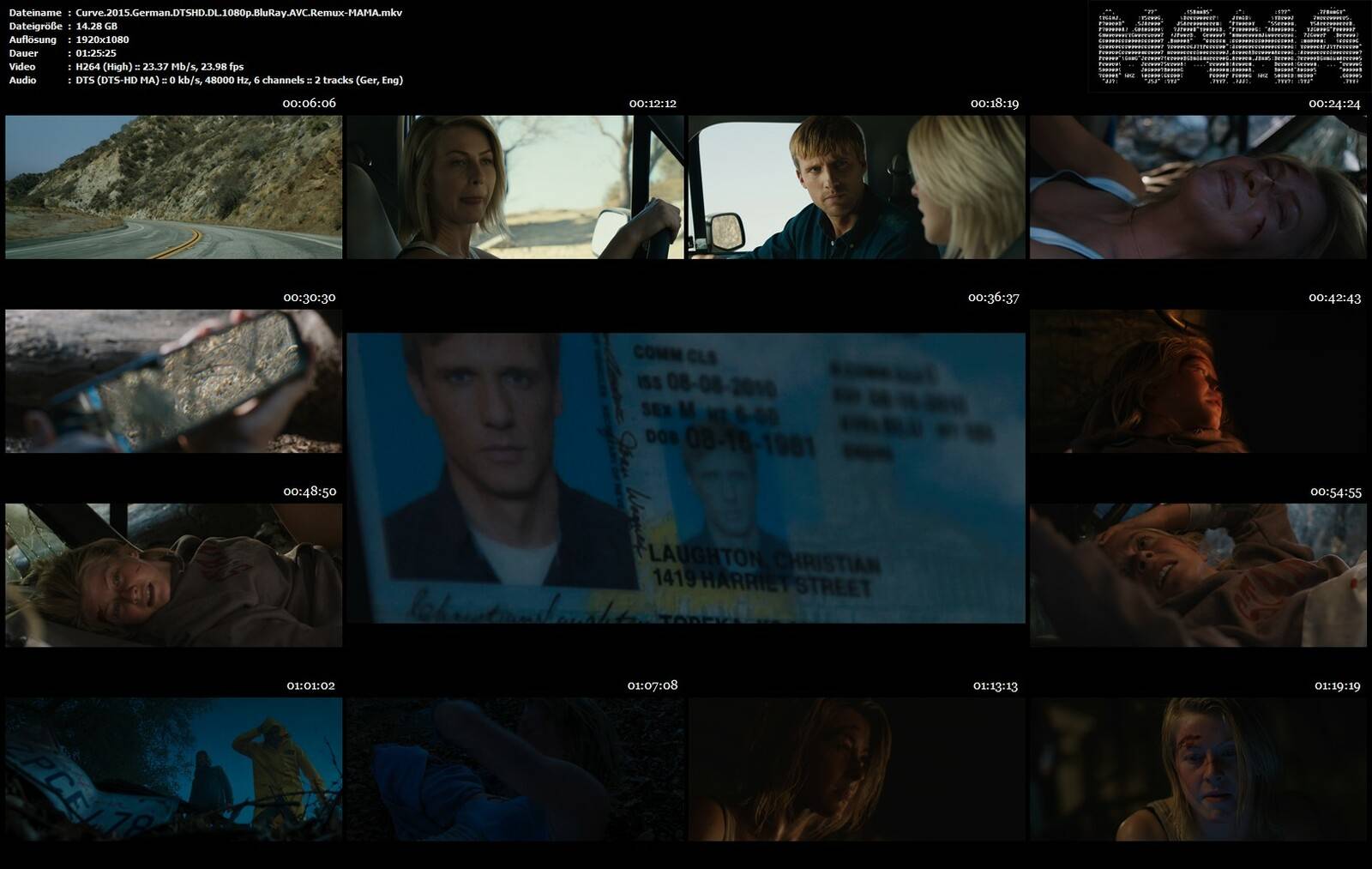Image resolution: width=1372 pixels, height=869 pixels.
Task: Click the 00:12:12 timestamp
Action: pyautogui.click(x=653, y=103)
